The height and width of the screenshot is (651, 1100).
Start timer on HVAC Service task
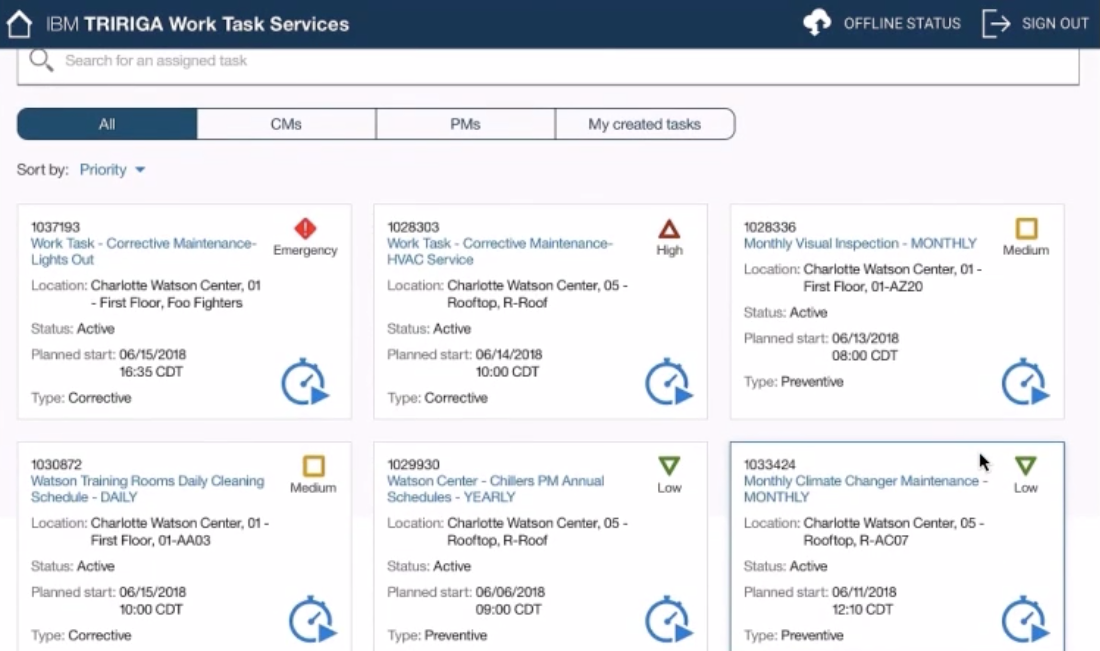tap(669, 383)
